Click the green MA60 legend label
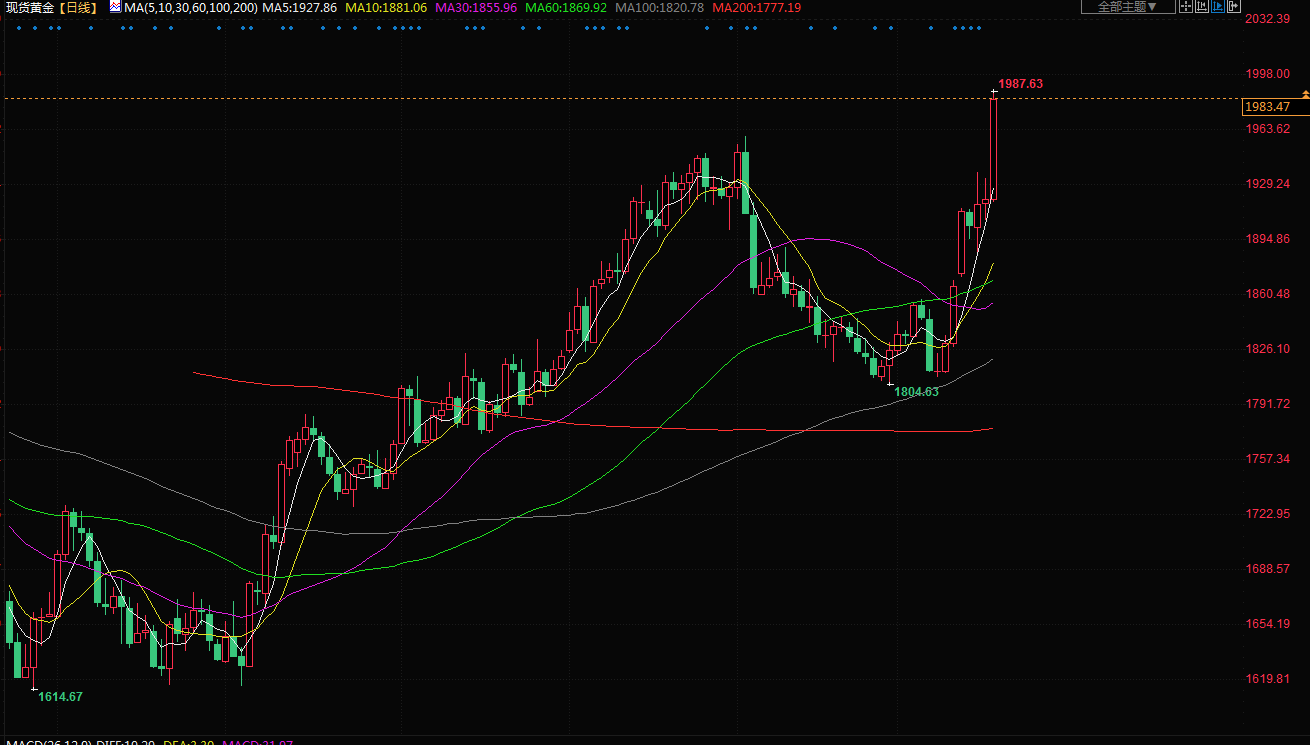 click(x=566, y=8)
